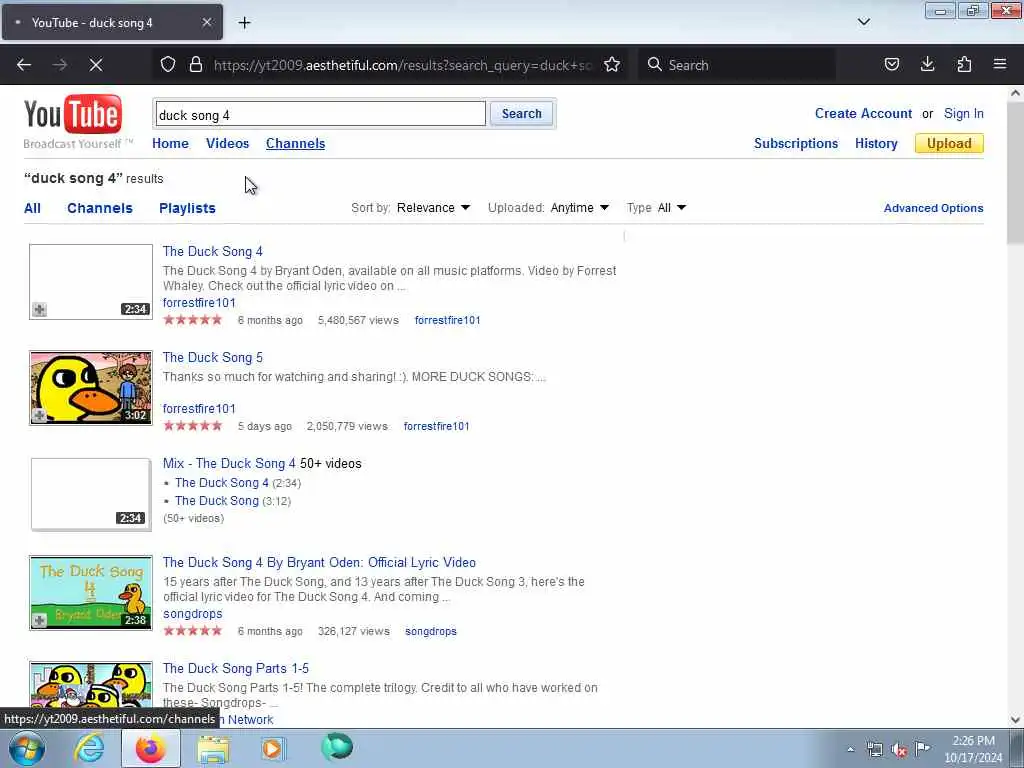The height and width of the screenshot is (768, 1024).
Task: Go to Home in YouTube navigation
Action: (170, 144)
